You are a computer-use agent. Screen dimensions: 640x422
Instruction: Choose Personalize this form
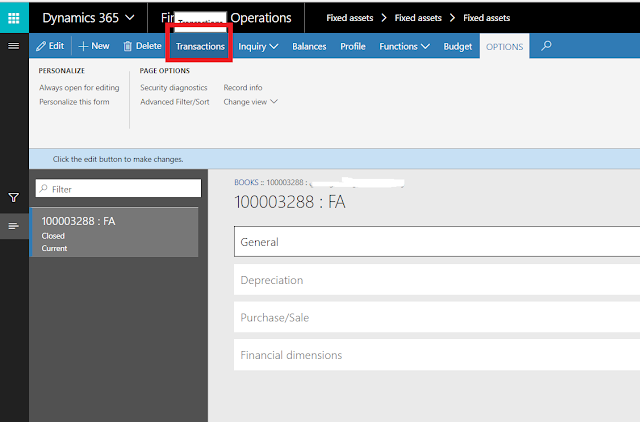pyautogui.click(x=74, y=102)
